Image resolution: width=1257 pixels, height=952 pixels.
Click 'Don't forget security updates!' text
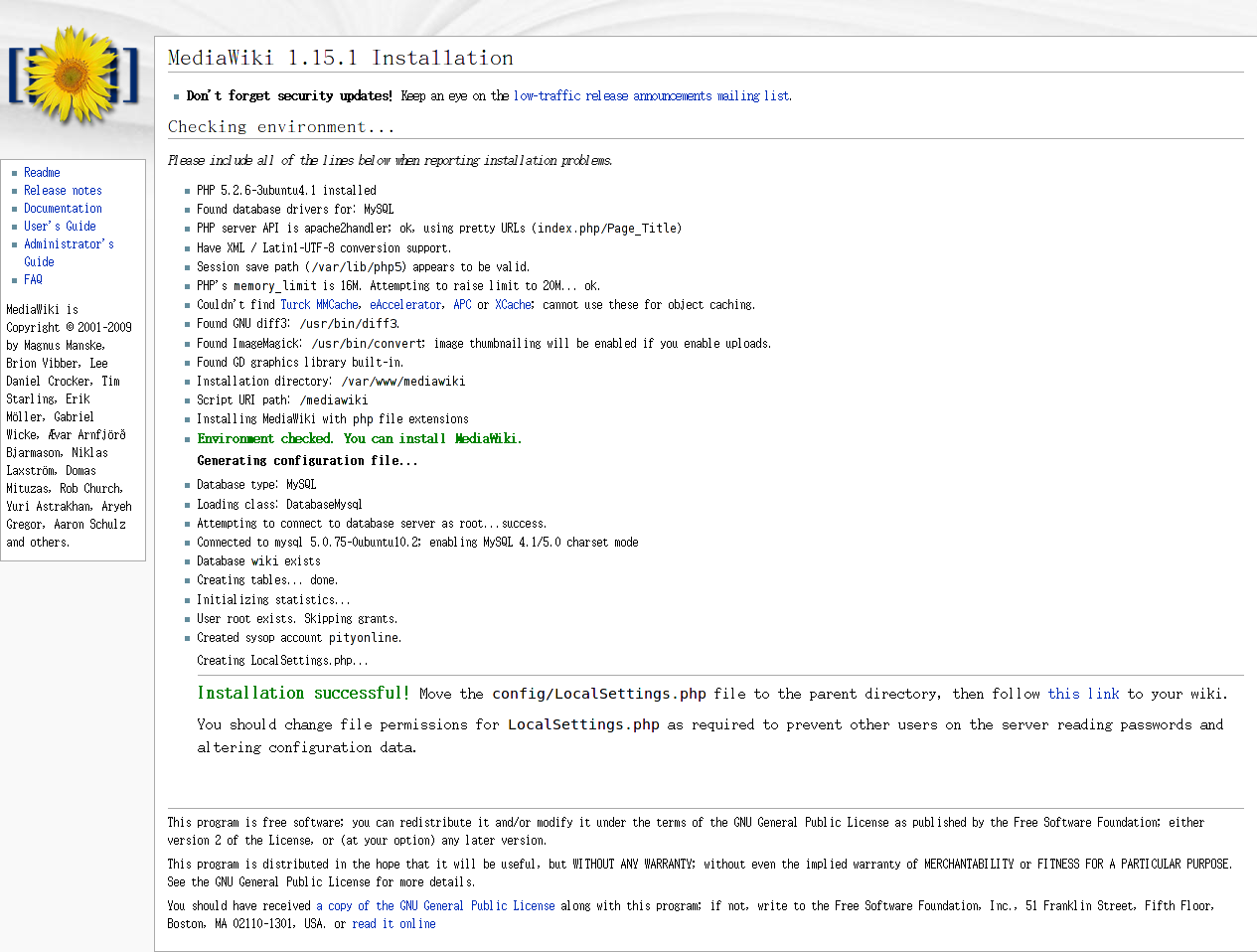click(289, 96)
